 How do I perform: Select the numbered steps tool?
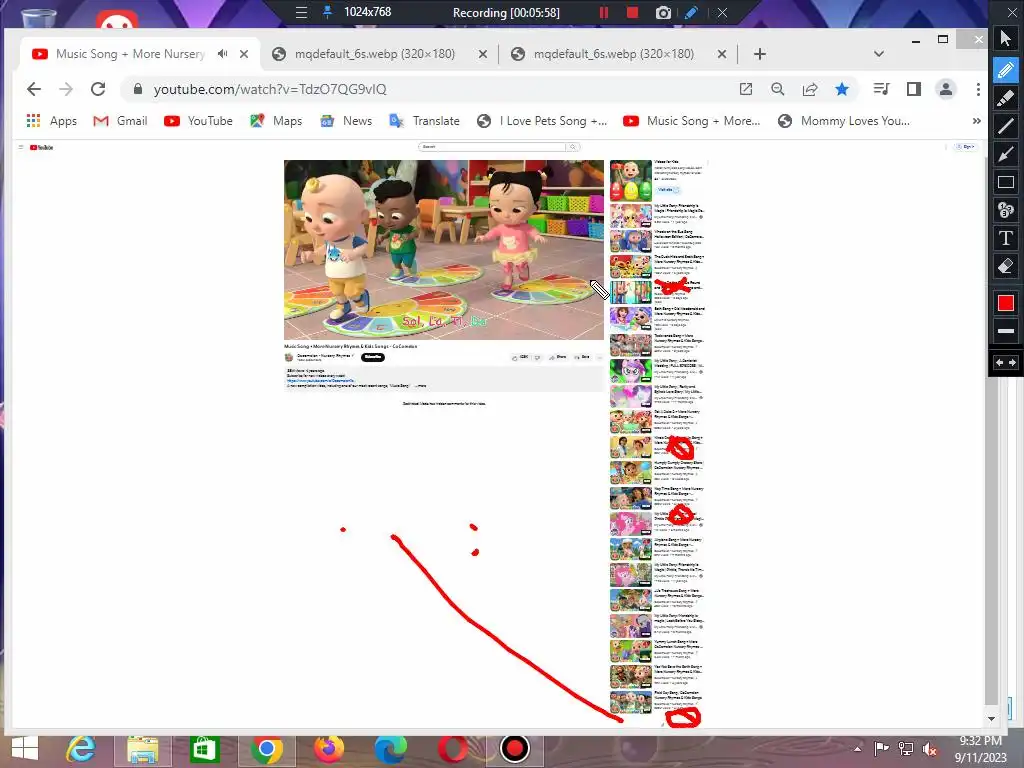(1006, 210)
